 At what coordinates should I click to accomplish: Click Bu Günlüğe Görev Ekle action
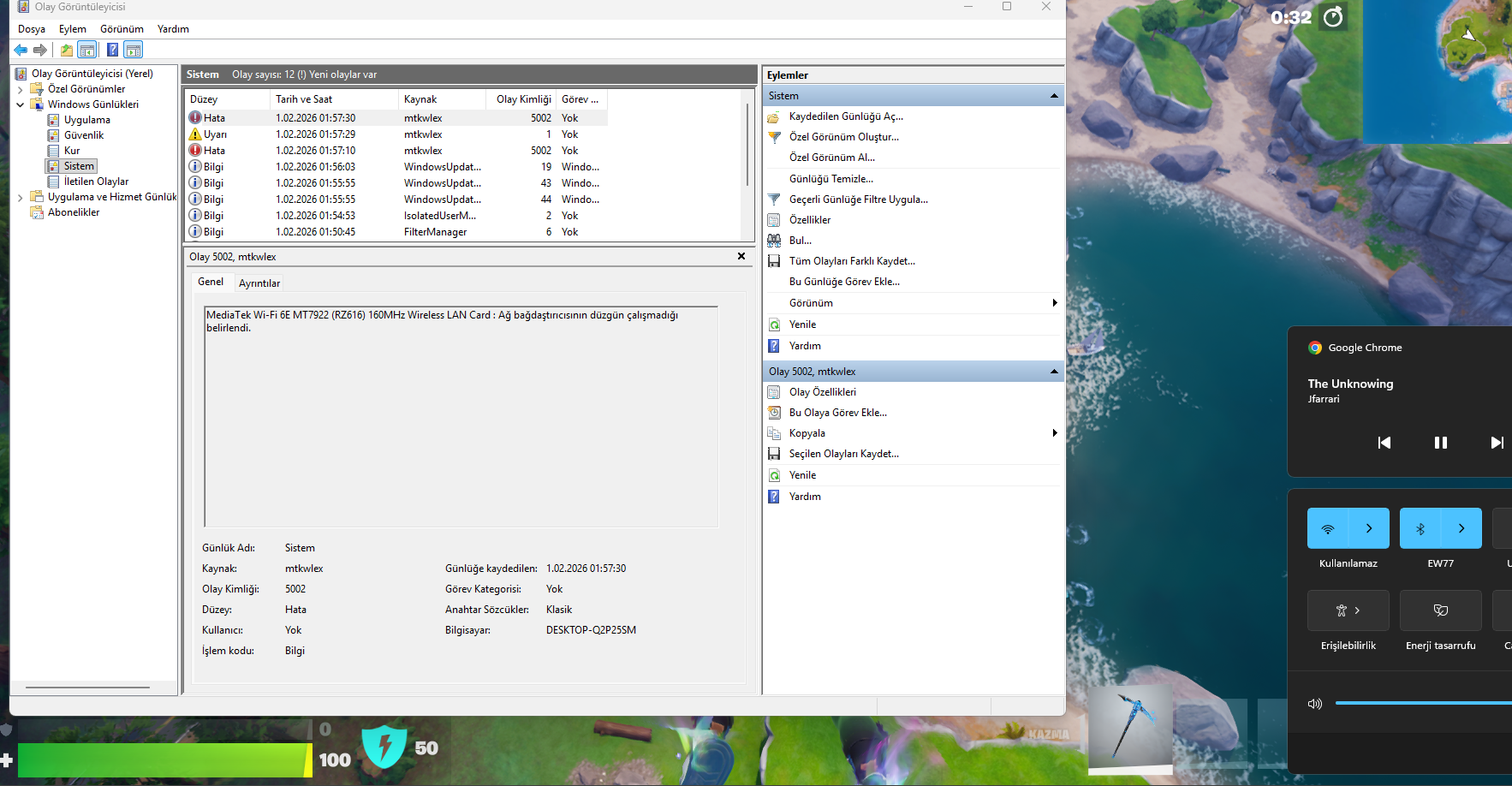point(844,282)
